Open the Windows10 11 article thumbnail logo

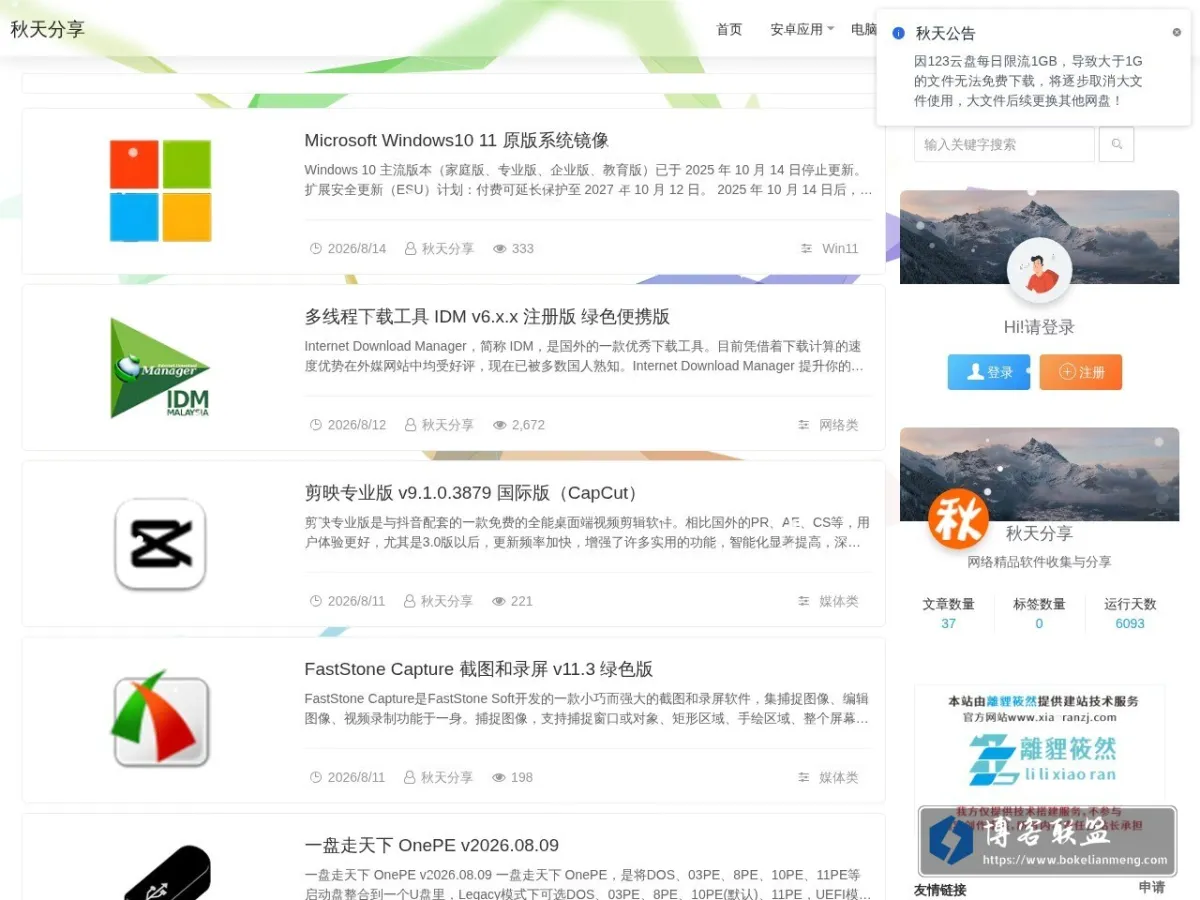(x=160, y=191)
